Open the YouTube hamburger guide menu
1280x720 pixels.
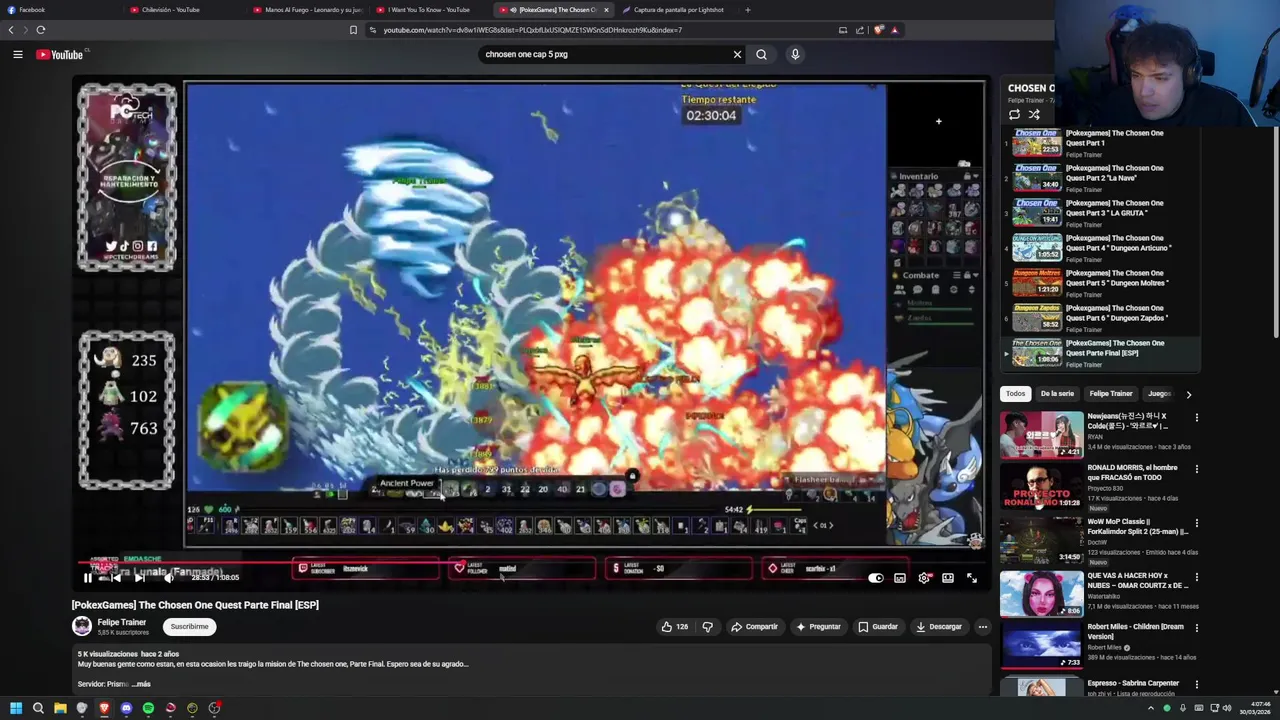[18, 54]
